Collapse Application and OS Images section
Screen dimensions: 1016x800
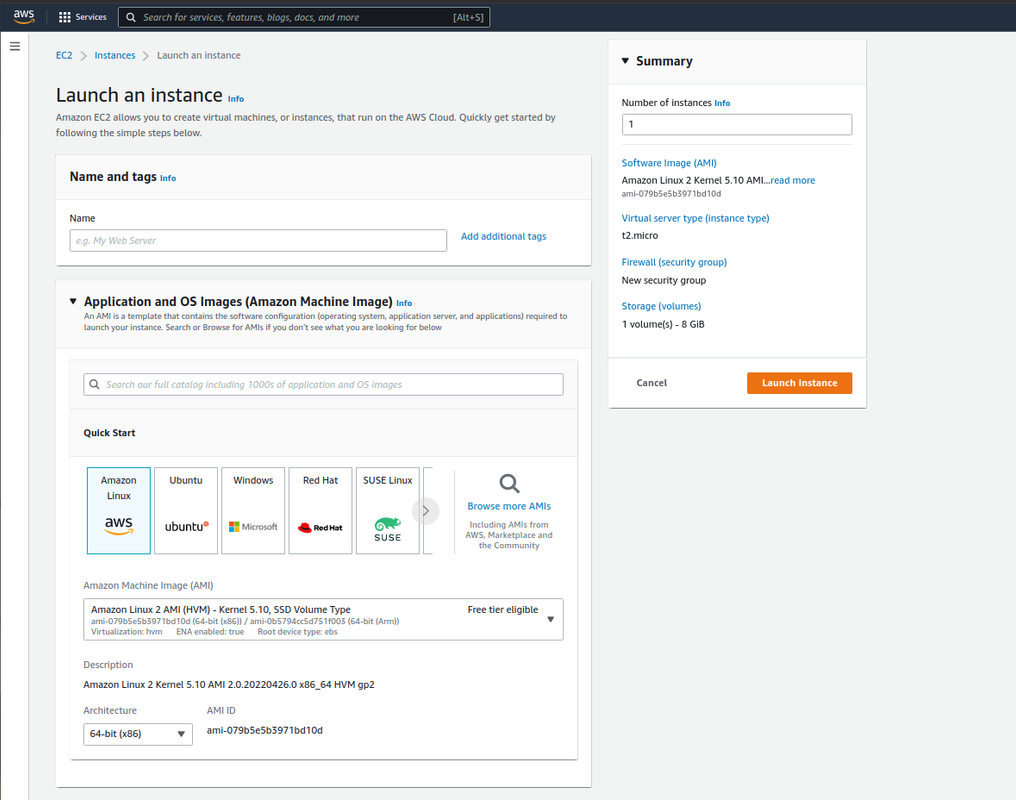pos(73,301)
